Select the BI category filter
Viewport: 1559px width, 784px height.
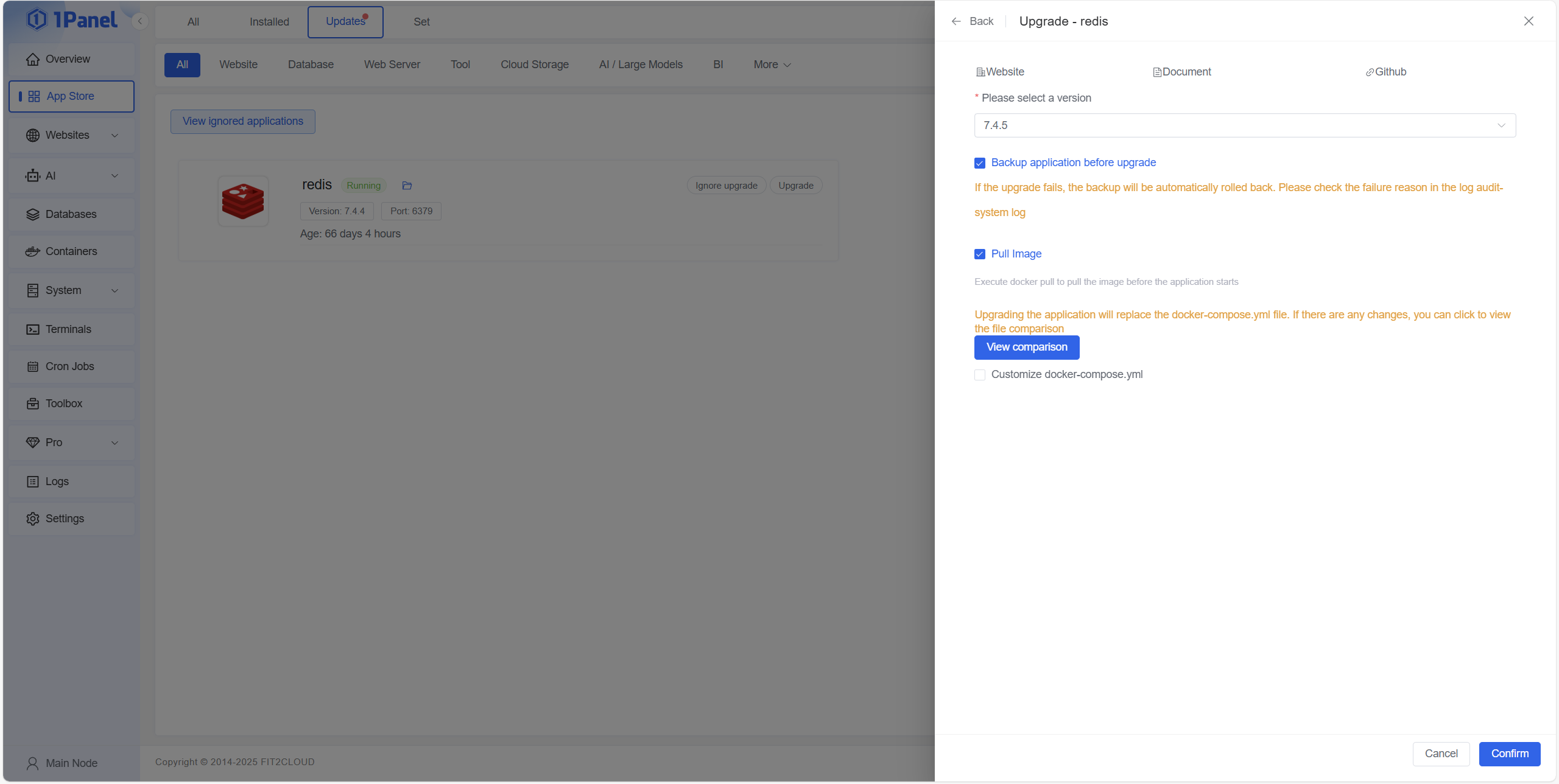(x=718, y=65)
